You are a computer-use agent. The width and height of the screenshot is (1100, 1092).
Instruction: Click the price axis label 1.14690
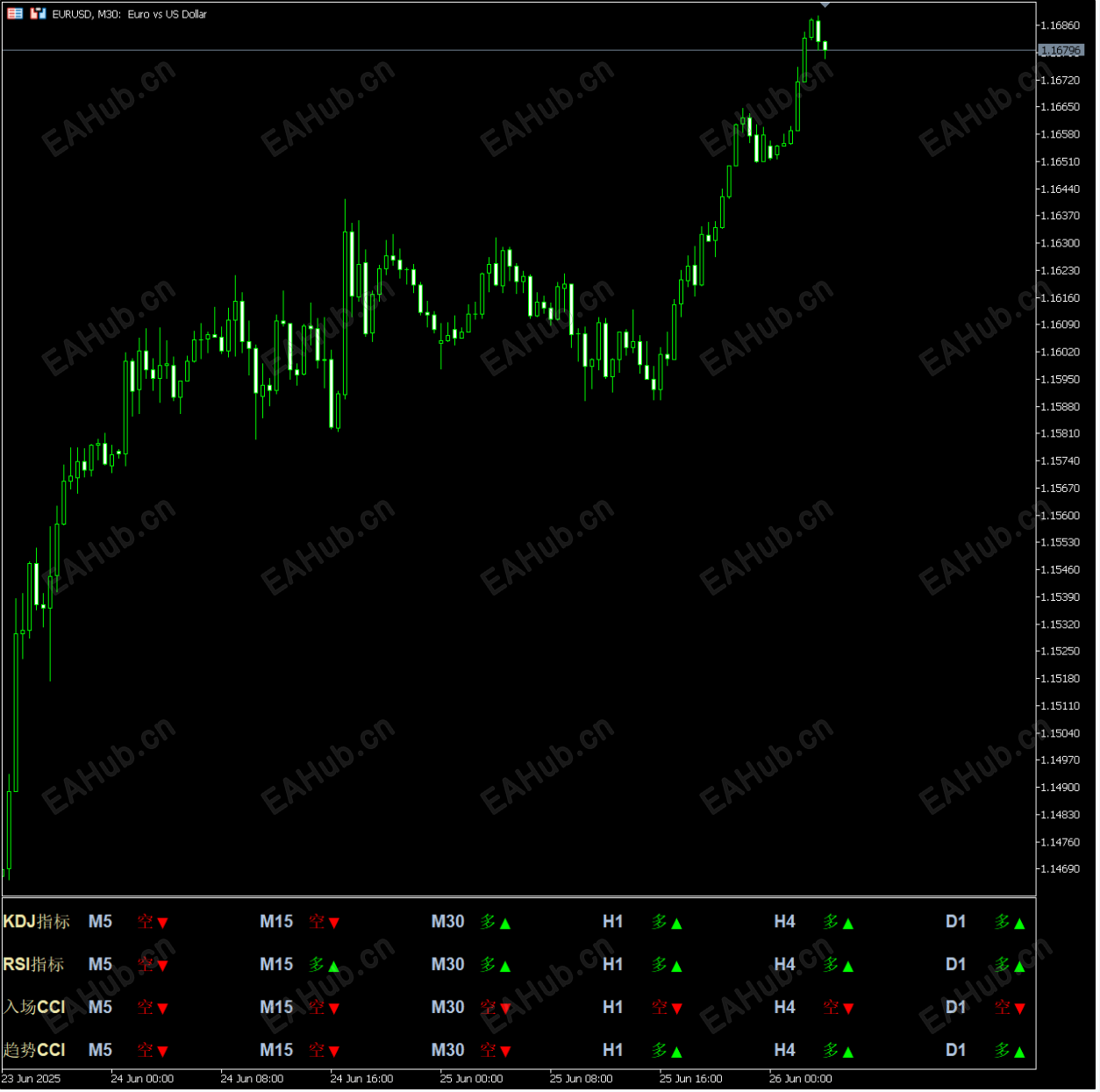click(1060, 869)
